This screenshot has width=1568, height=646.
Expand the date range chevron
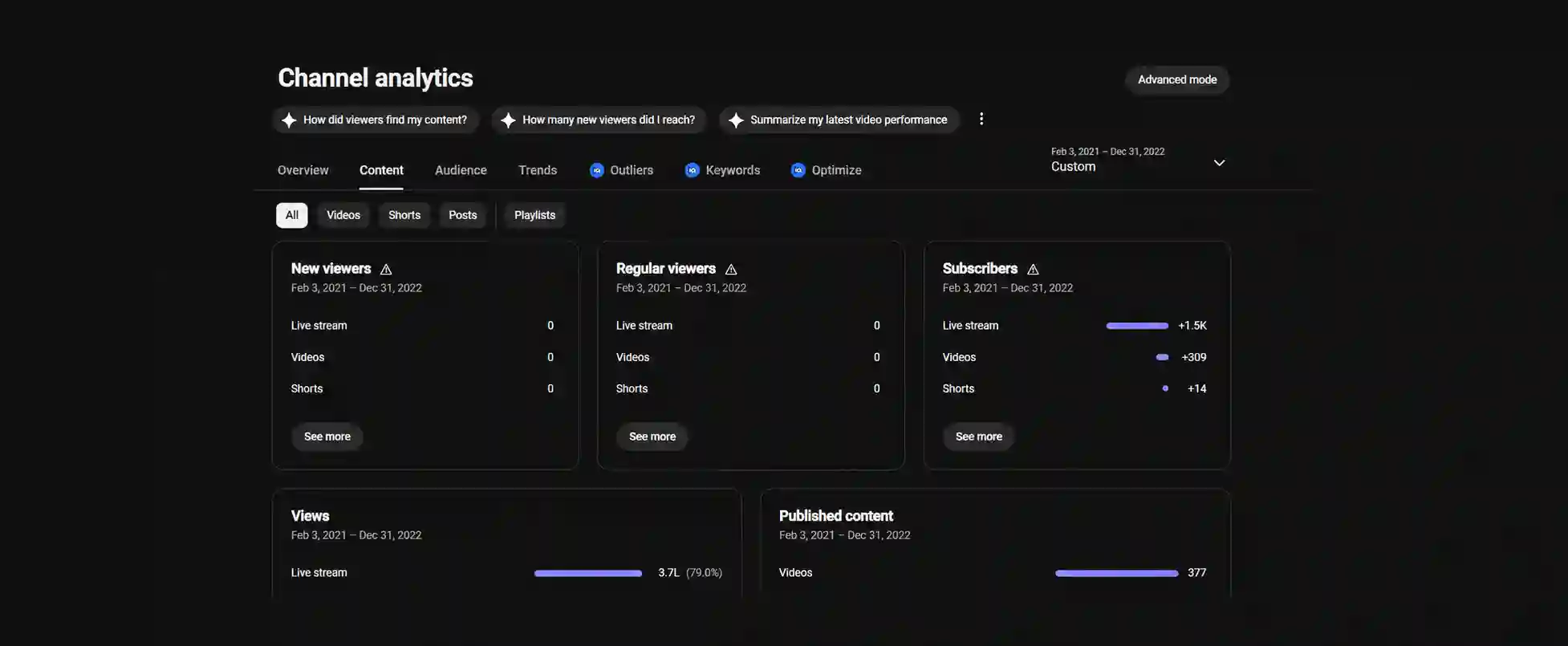1219,163
